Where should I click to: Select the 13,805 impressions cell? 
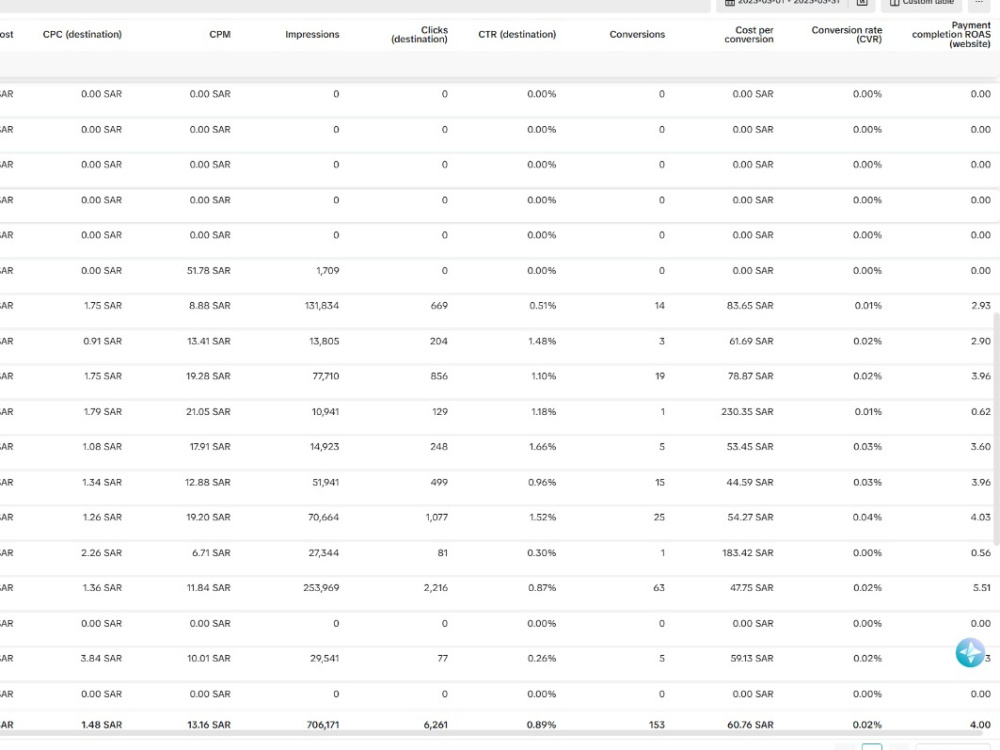pos(324,341)
